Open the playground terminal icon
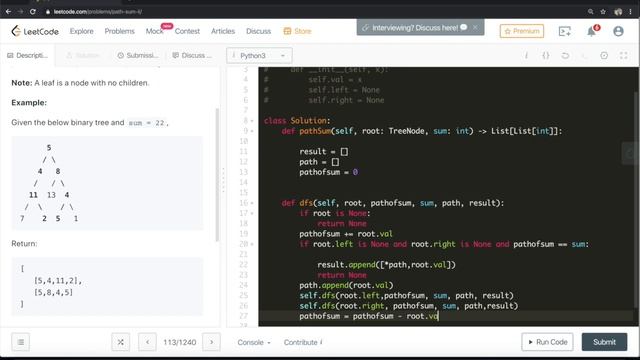This screenshot has width=640, height=360. [565, 31]
